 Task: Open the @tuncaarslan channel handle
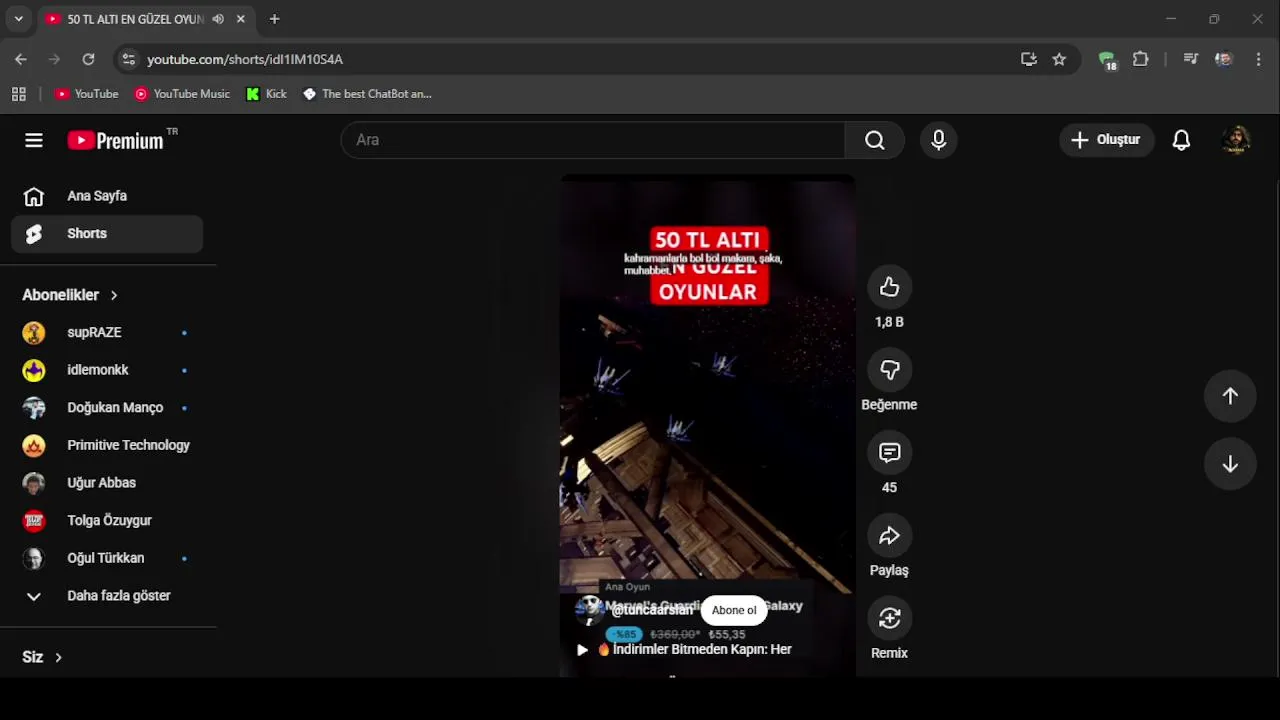click(651, 610)
